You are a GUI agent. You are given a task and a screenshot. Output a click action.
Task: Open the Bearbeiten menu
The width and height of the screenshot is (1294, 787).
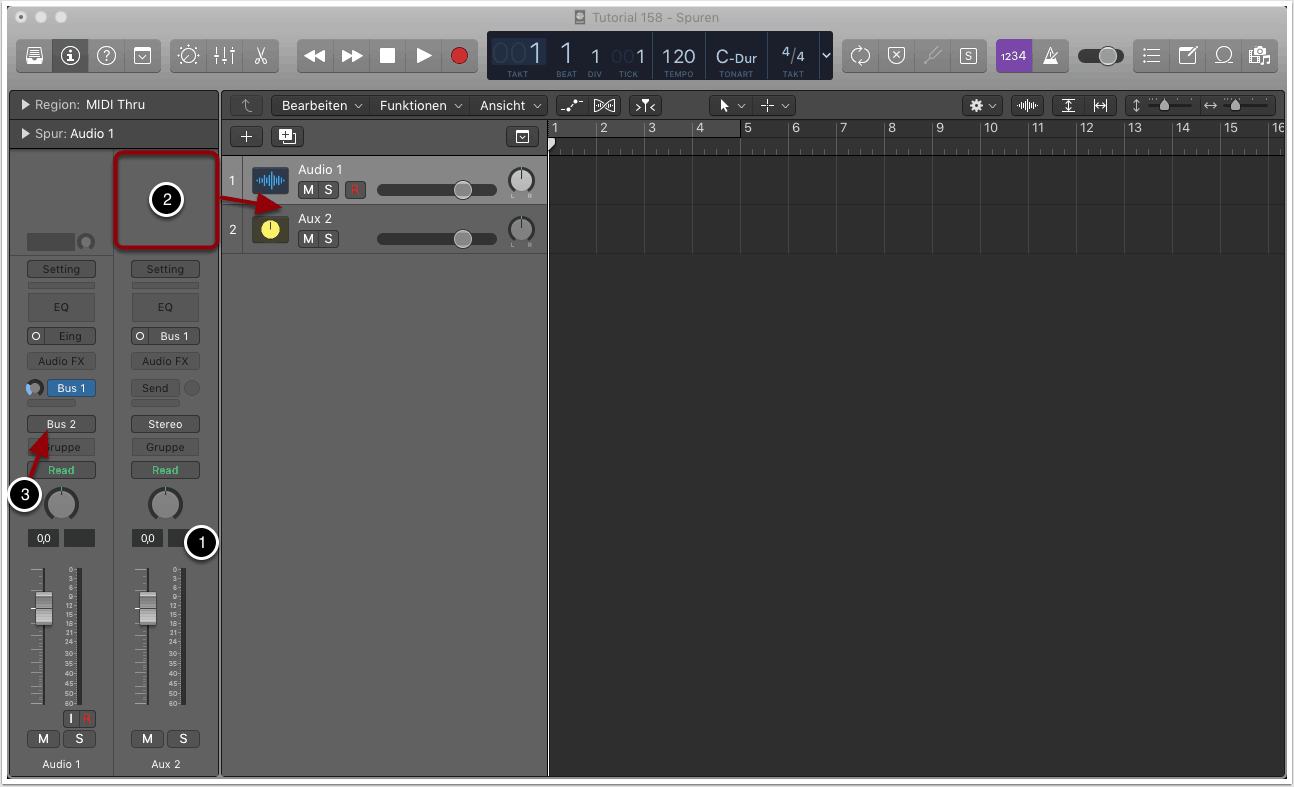[x=320, y=106]
